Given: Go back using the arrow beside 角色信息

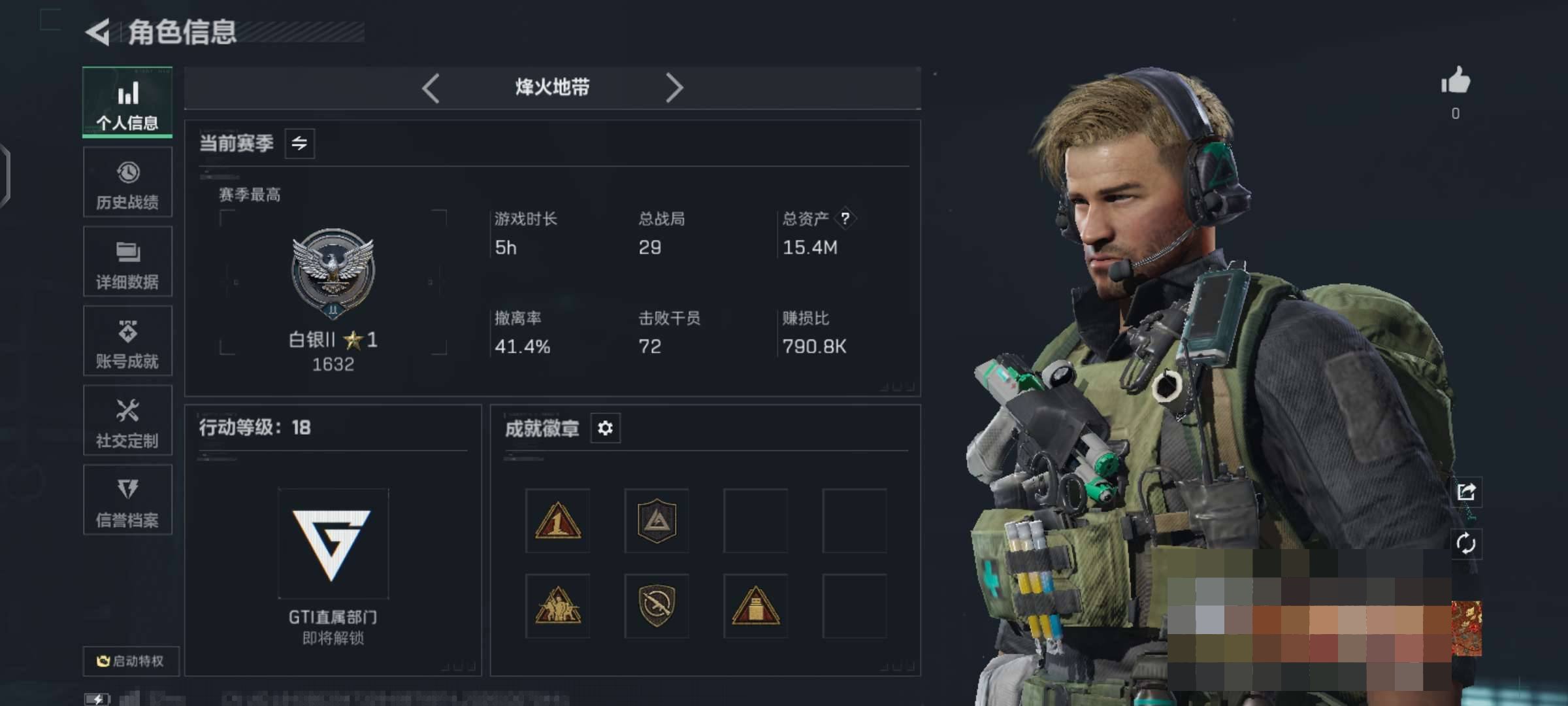Looking at the screenshot, I should (x=98, y=32).
